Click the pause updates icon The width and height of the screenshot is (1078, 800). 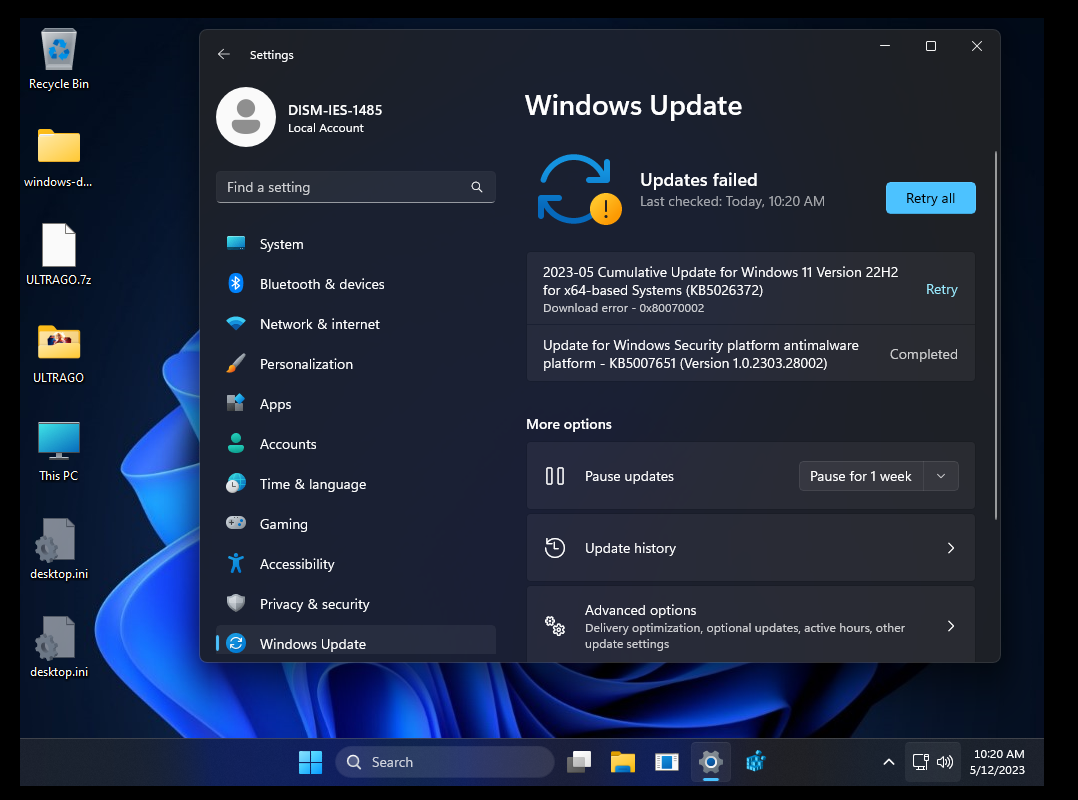tap(555, 476)
